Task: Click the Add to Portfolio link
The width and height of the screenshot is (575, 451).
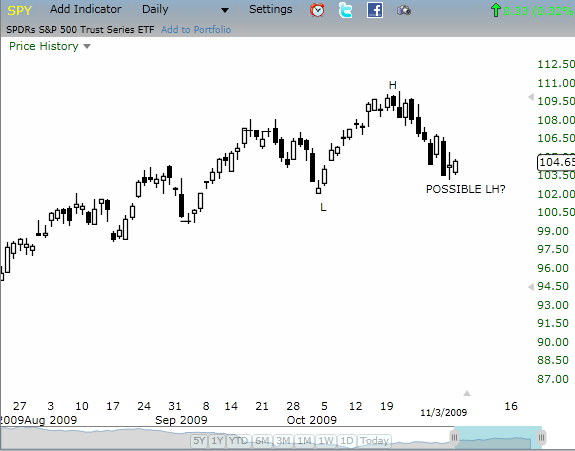Action: (x=196, y=30)
